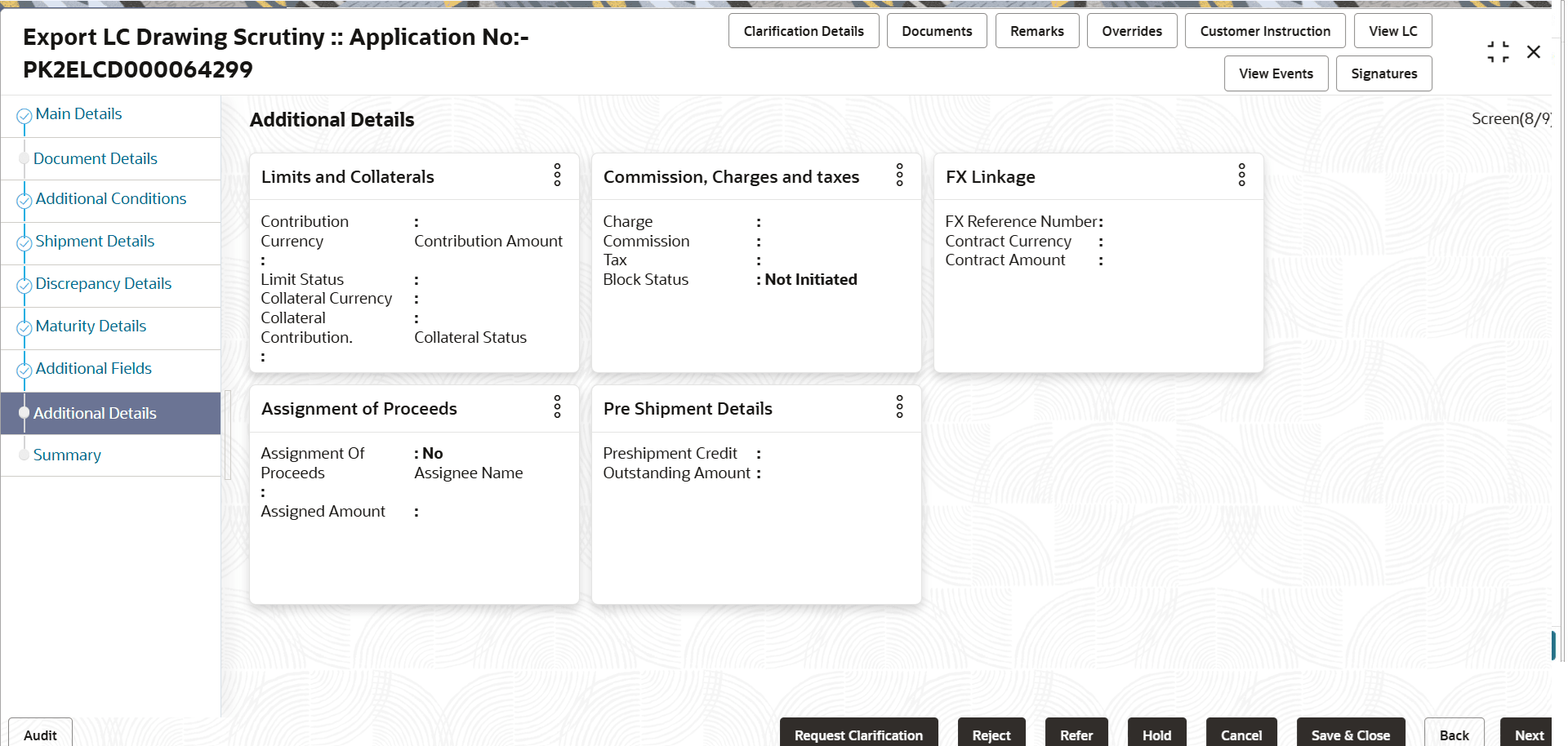Click the fullscreen expand icon at top right
This screenshot has height=746, width=1568.
click(x=1499, y=51)
